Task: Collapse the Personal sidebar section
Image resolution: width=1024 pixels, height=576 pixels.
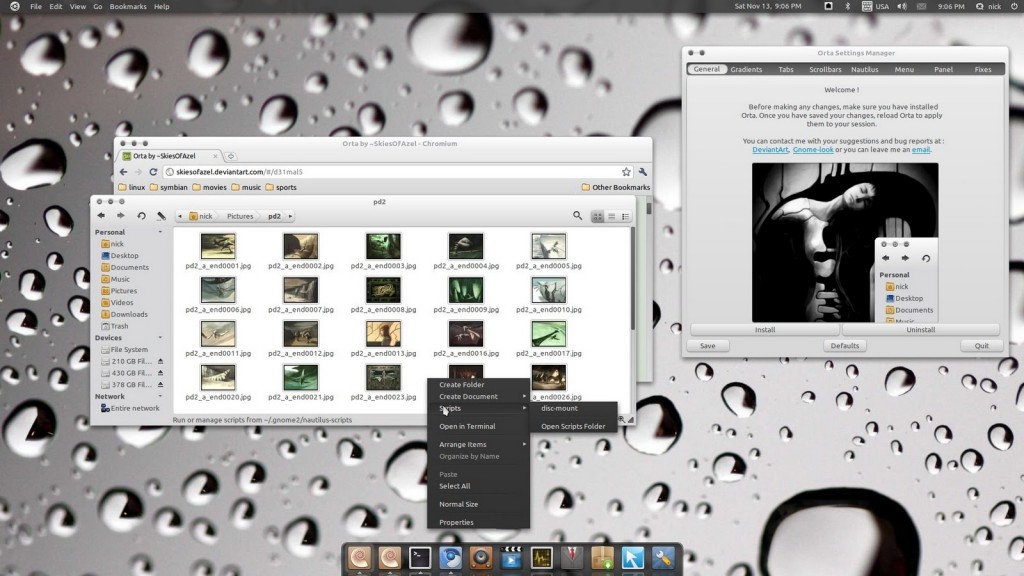Action: click(160, 232)
